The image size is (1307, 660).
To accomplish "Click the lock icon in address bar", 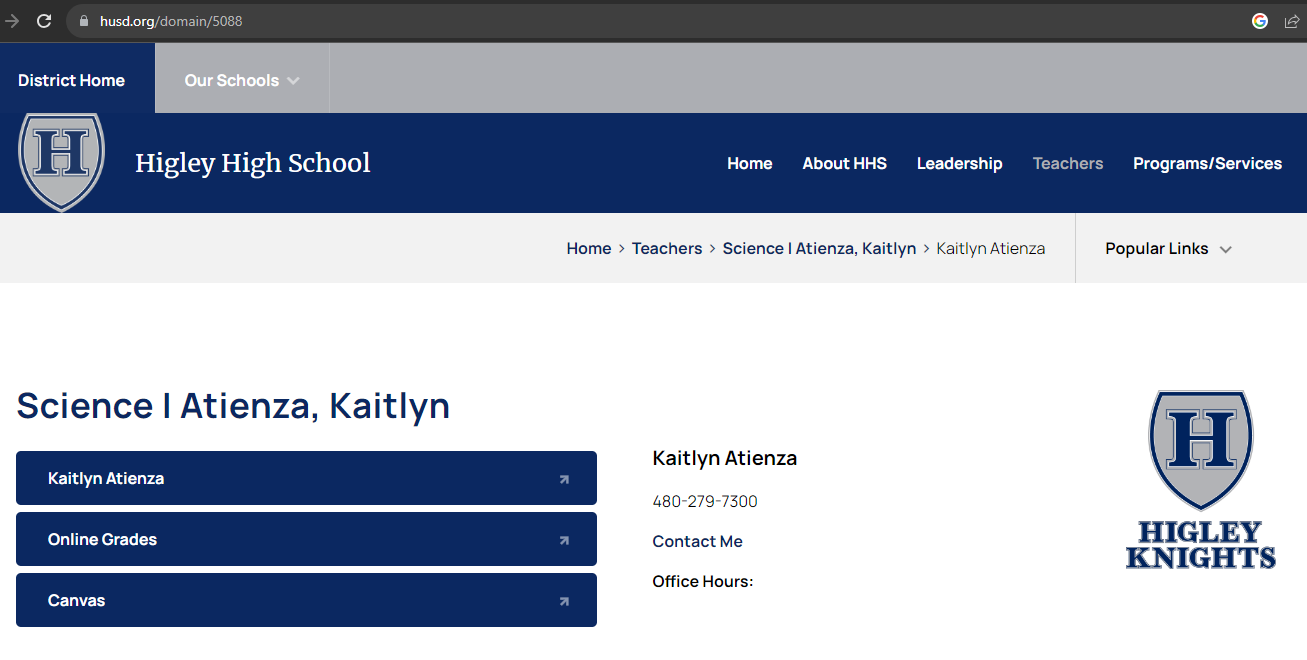I will click(83, 21).
